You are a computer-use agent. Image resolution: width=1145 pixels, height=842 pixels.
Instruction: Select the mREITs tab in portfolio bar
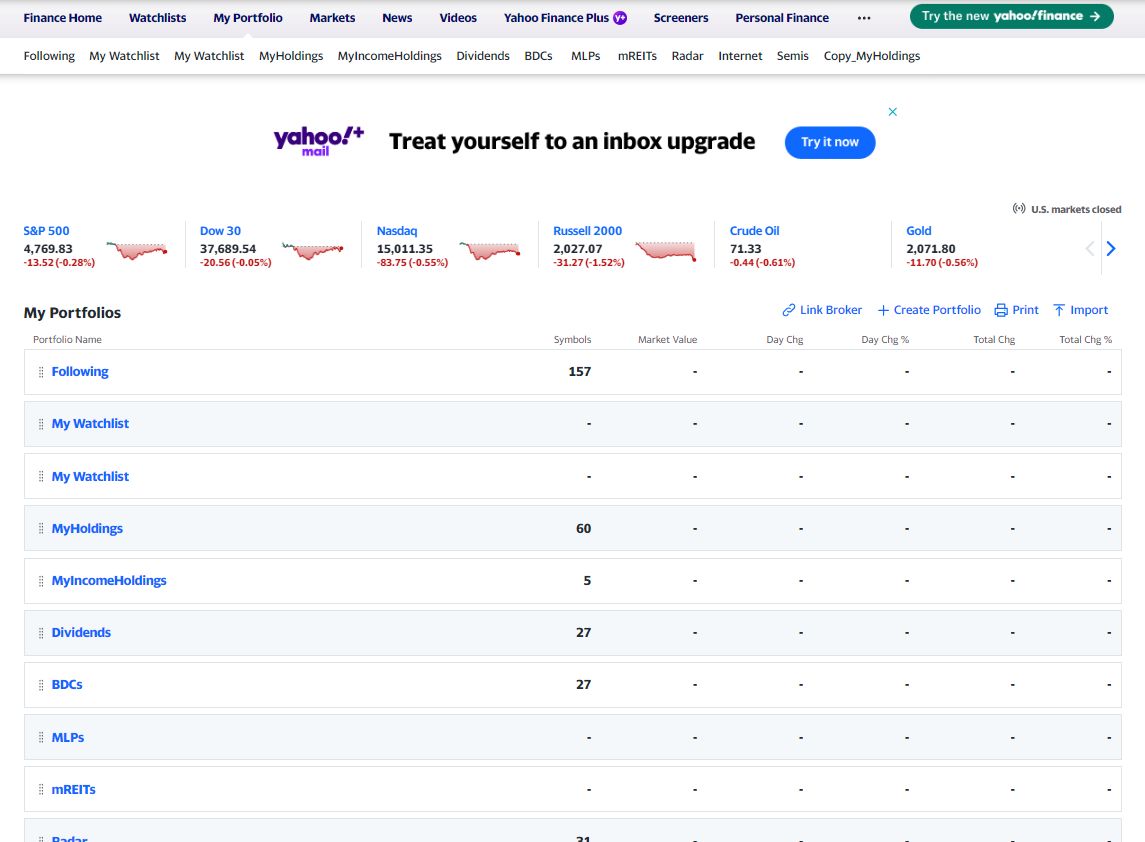pyautogui.click(x=637, y=56)
